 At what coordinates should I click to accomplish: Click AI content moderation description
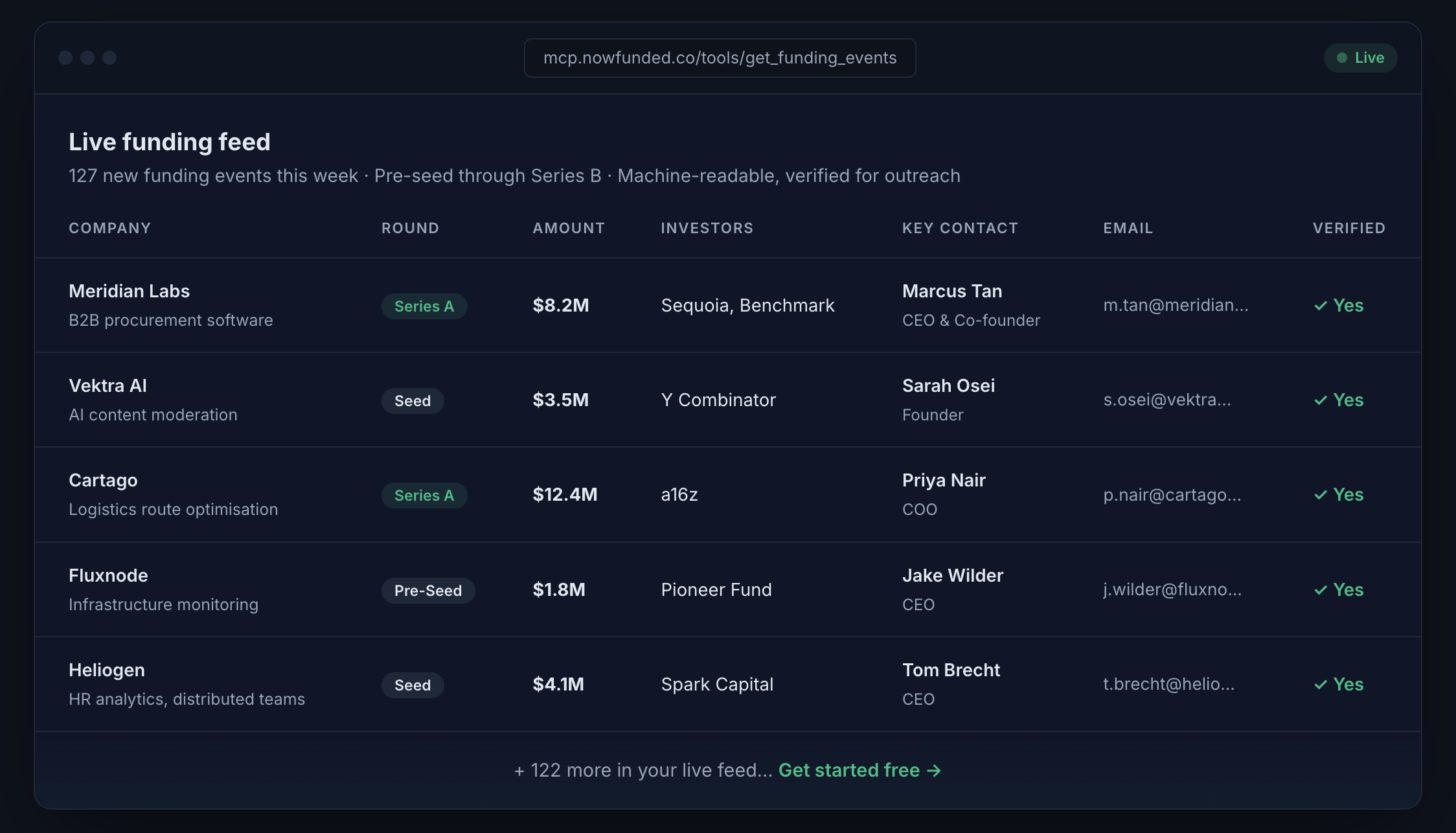pyautogui.click(x=153, y=415)
